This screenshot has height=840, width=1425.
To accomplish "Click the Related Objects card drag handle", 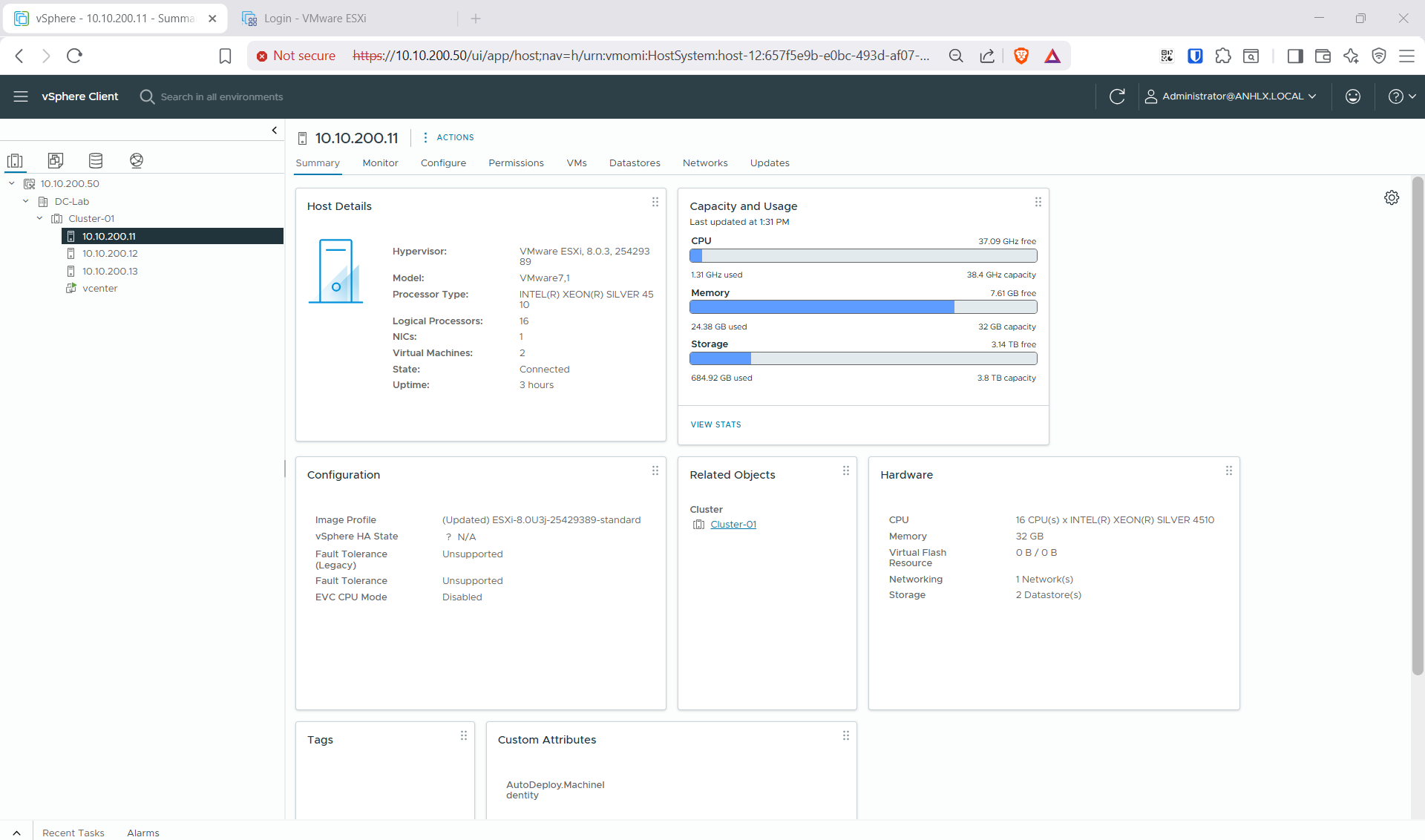I will 846,470.
